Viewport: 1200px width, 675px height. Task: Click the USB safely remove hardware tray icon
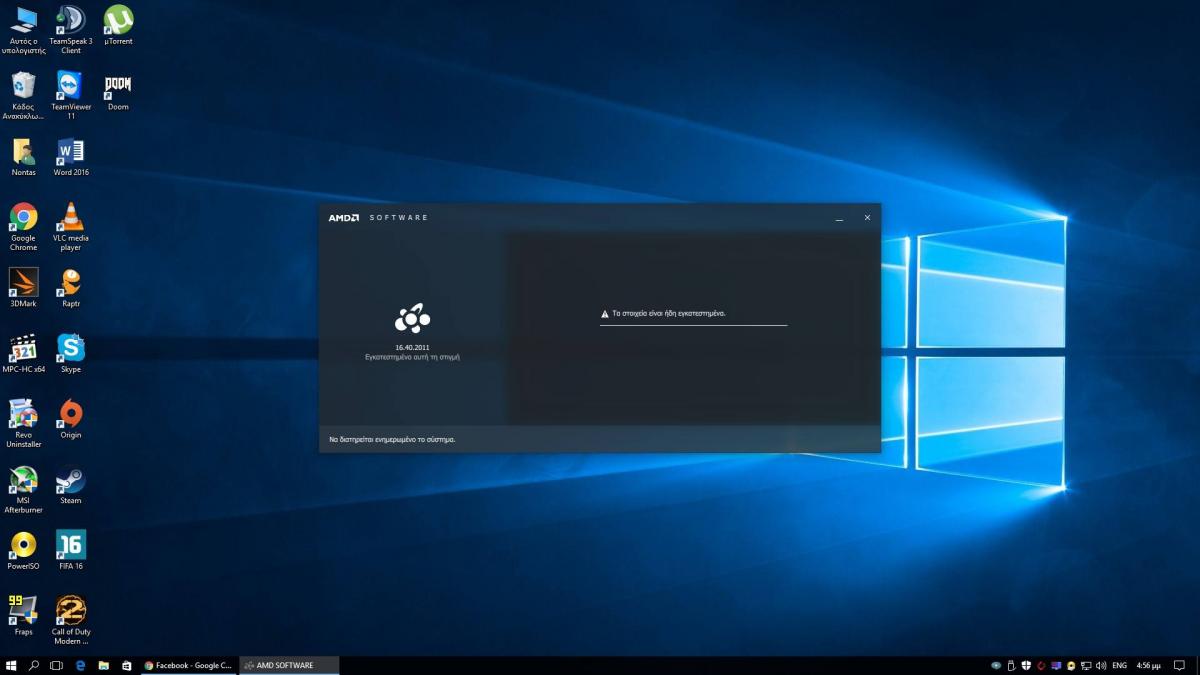[x=1010, y=665]
